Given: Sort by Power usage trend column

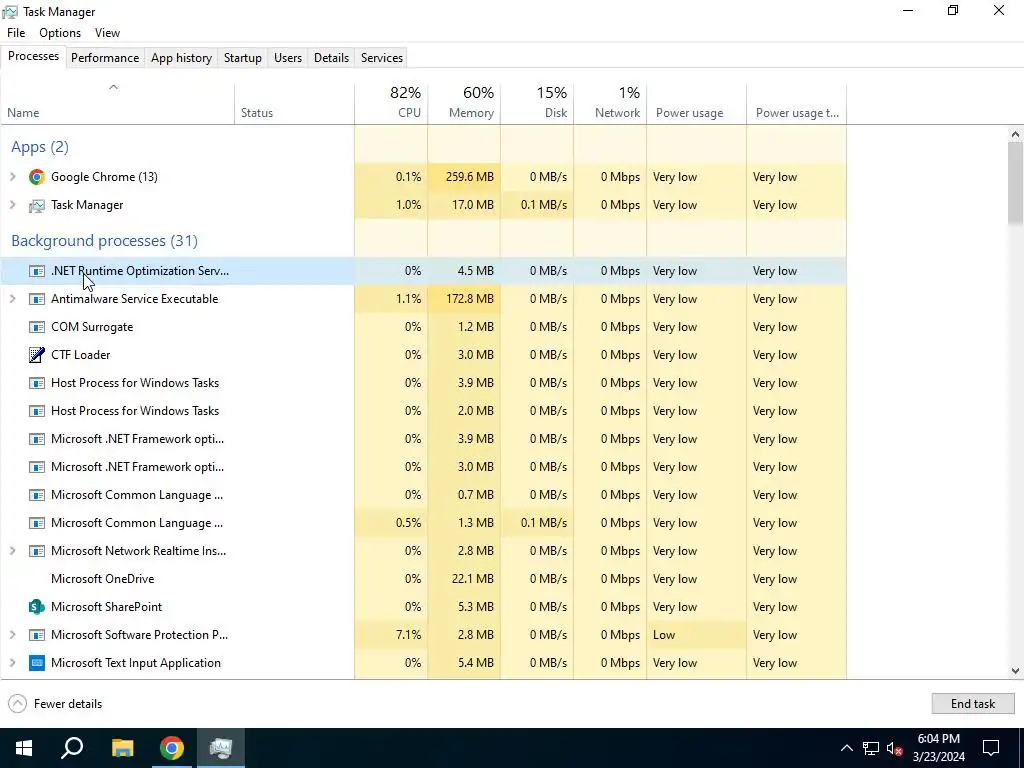Looking at the screenshot, I should pos(796,104).
